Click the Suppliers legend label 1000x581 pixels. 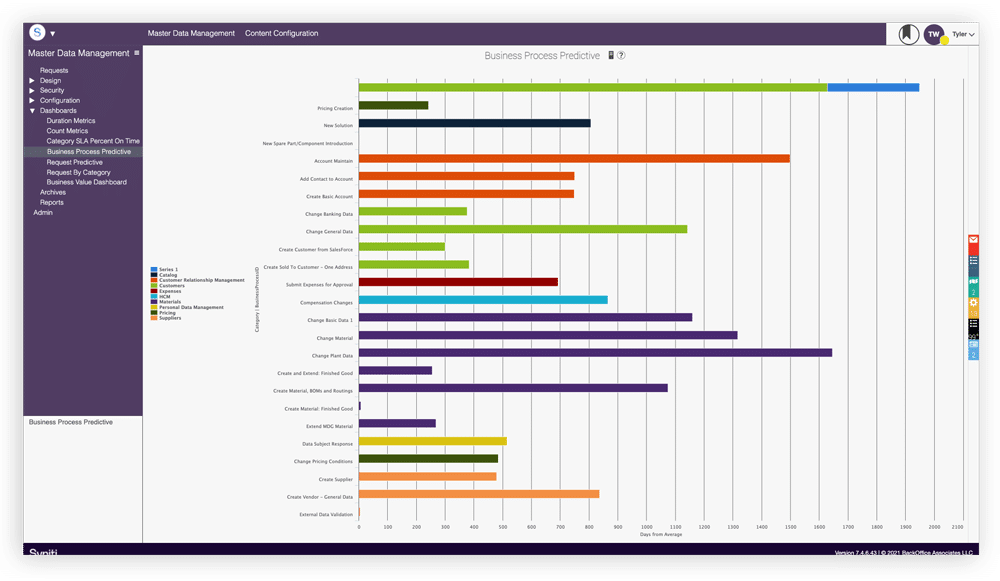tap(170, 318)
